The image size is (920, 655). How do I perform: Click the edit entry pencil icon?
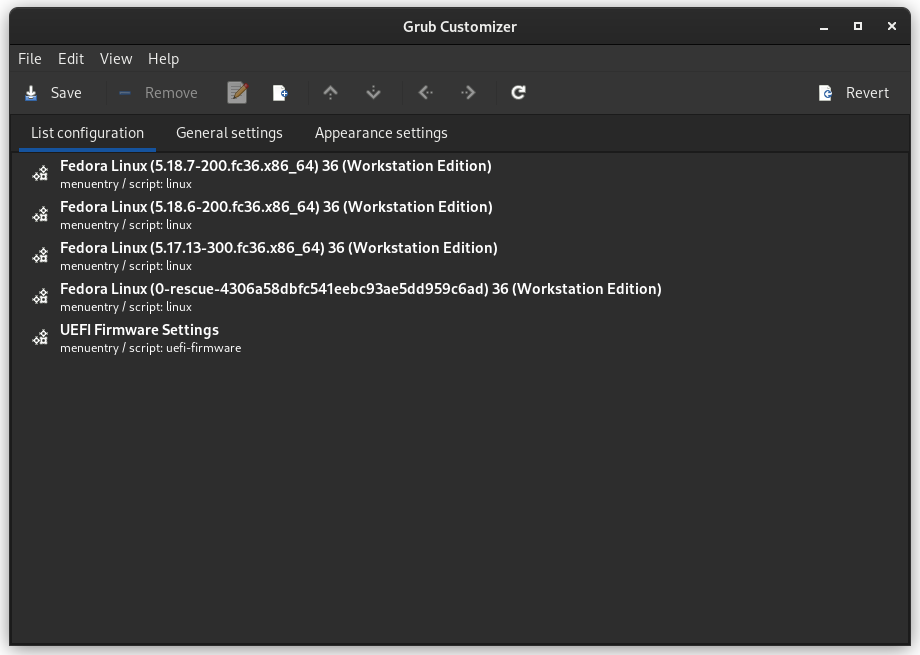pos(237,93)
